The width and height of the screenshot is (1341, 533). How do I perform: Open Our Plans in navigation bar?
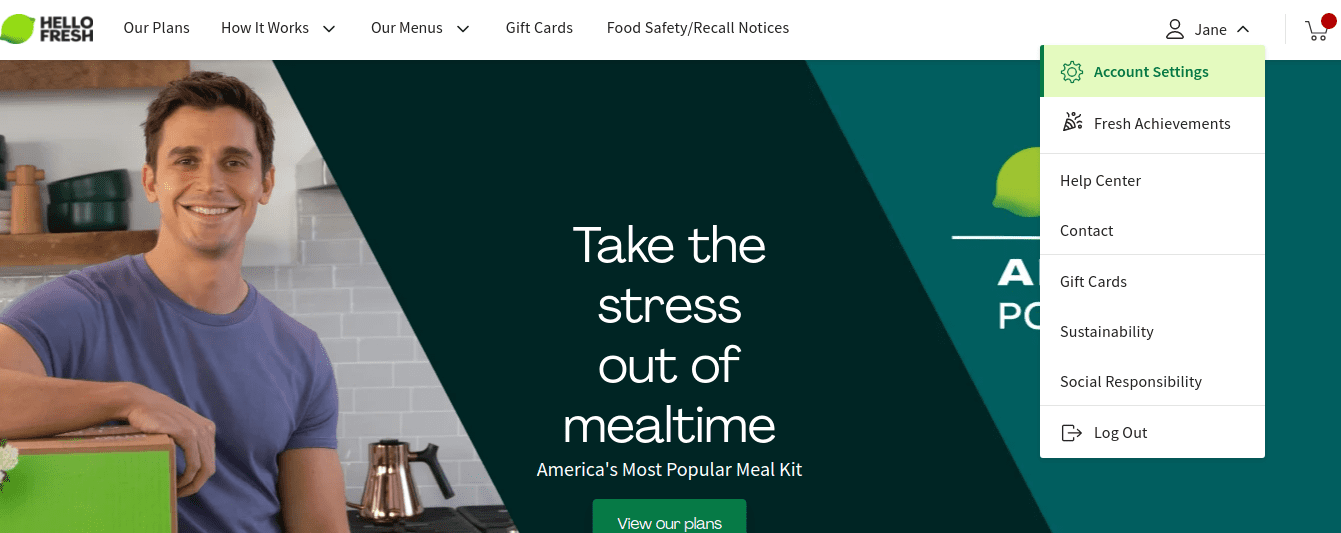point(157,28)
